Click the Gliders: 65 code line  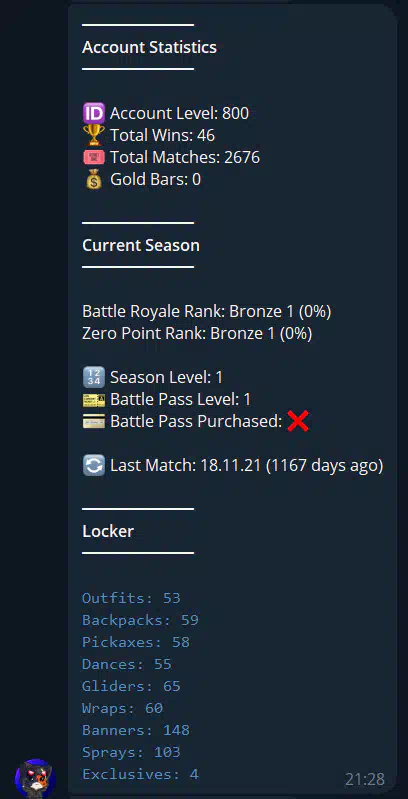[131, 686]
